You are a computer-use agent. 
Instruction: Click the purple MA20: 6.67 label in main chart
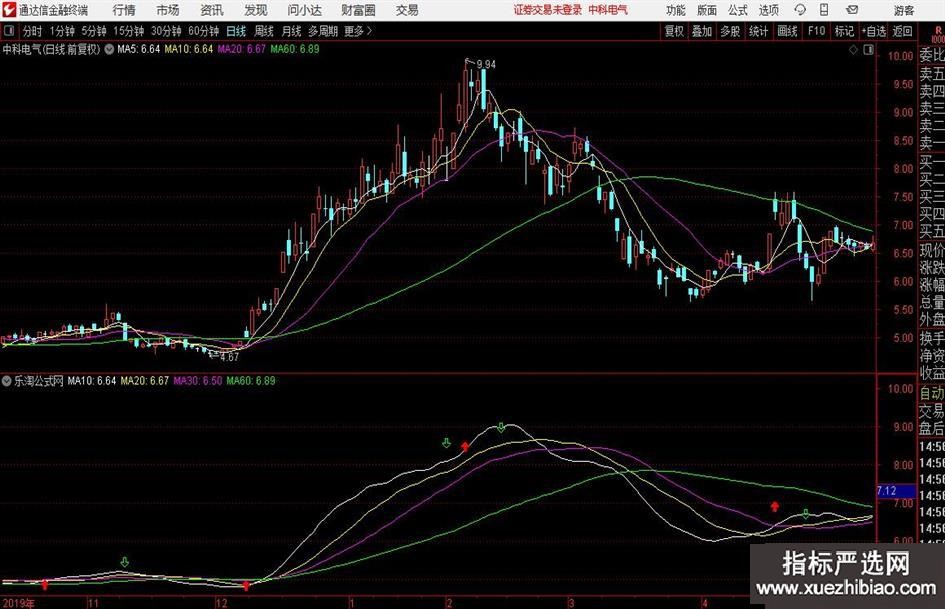242,49
